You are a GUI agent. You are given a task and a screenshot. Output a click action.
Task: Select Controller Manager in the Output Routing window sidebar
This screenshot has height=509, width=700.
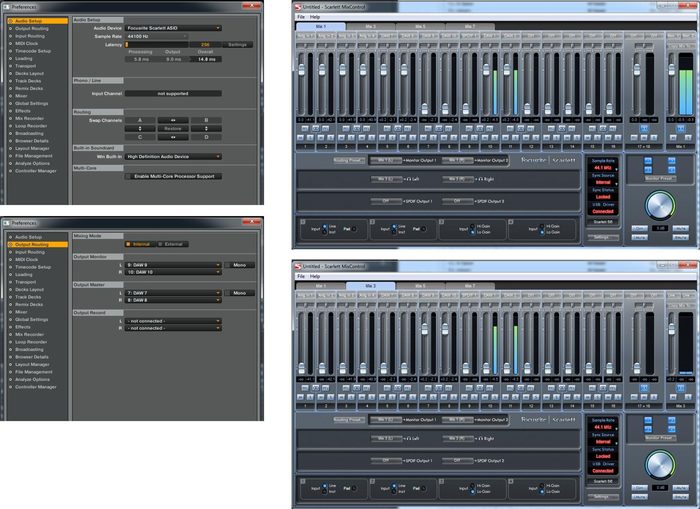(x=36, y=387)
